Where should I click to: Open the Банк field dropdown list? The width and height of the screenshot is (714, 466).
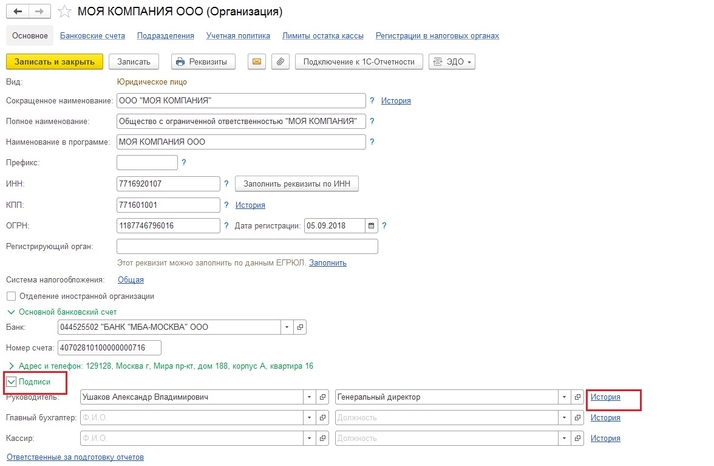pyautogui.click(x=286, y=327)
